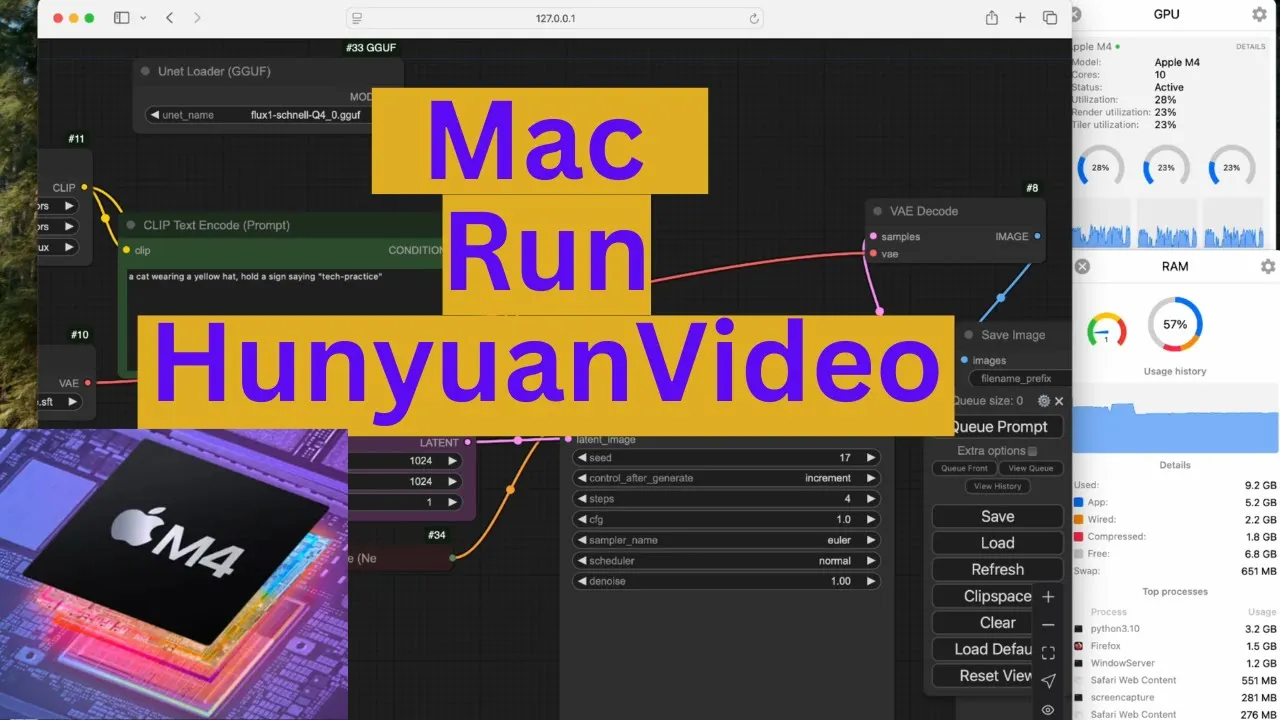The image size is (1280, 720).
Task: Edit the filename_prefix field
Action: coord(1019,379)
